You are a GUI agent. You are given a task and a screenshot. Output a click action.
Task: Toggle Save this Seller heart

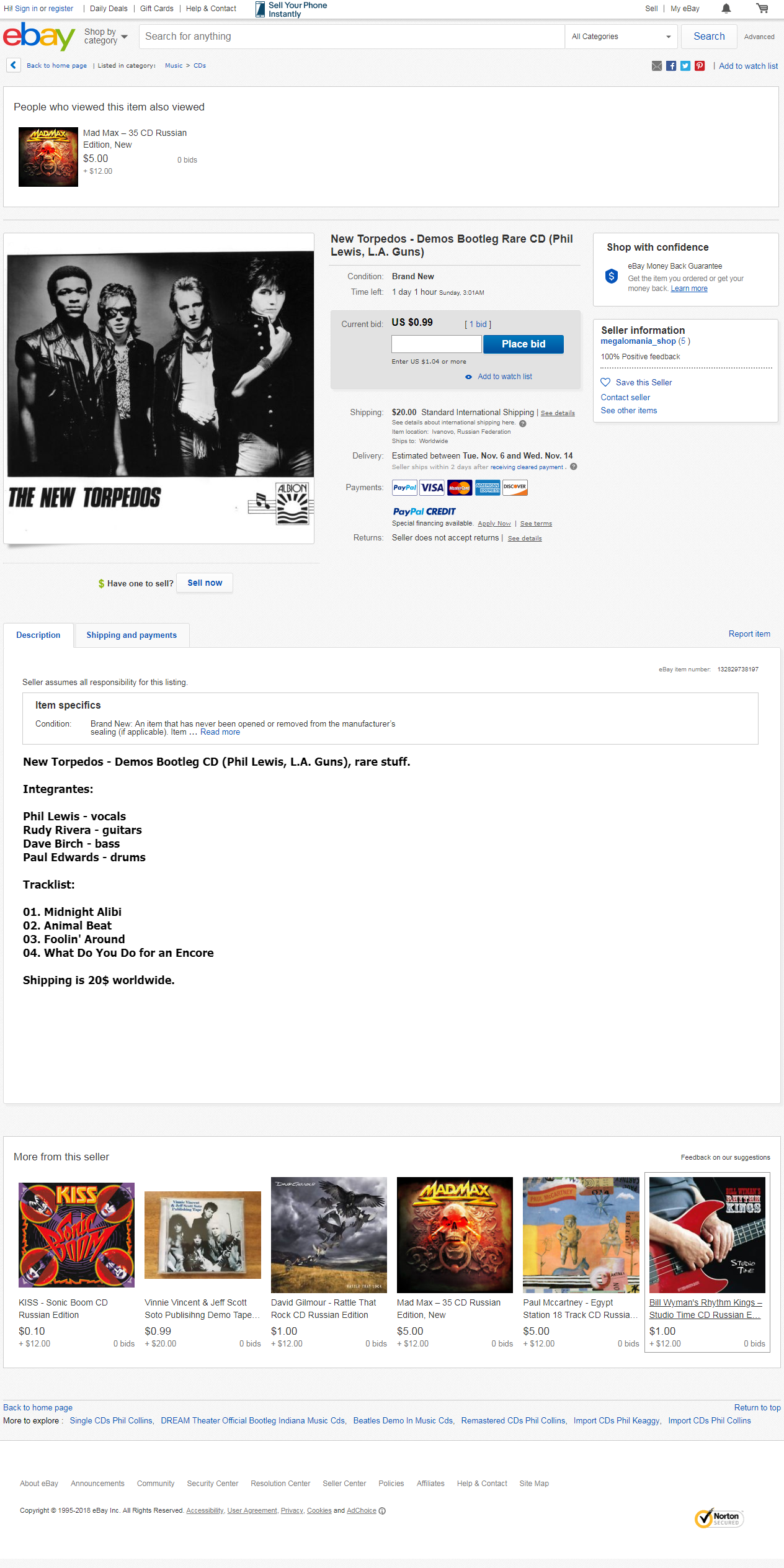coord(605,382)
